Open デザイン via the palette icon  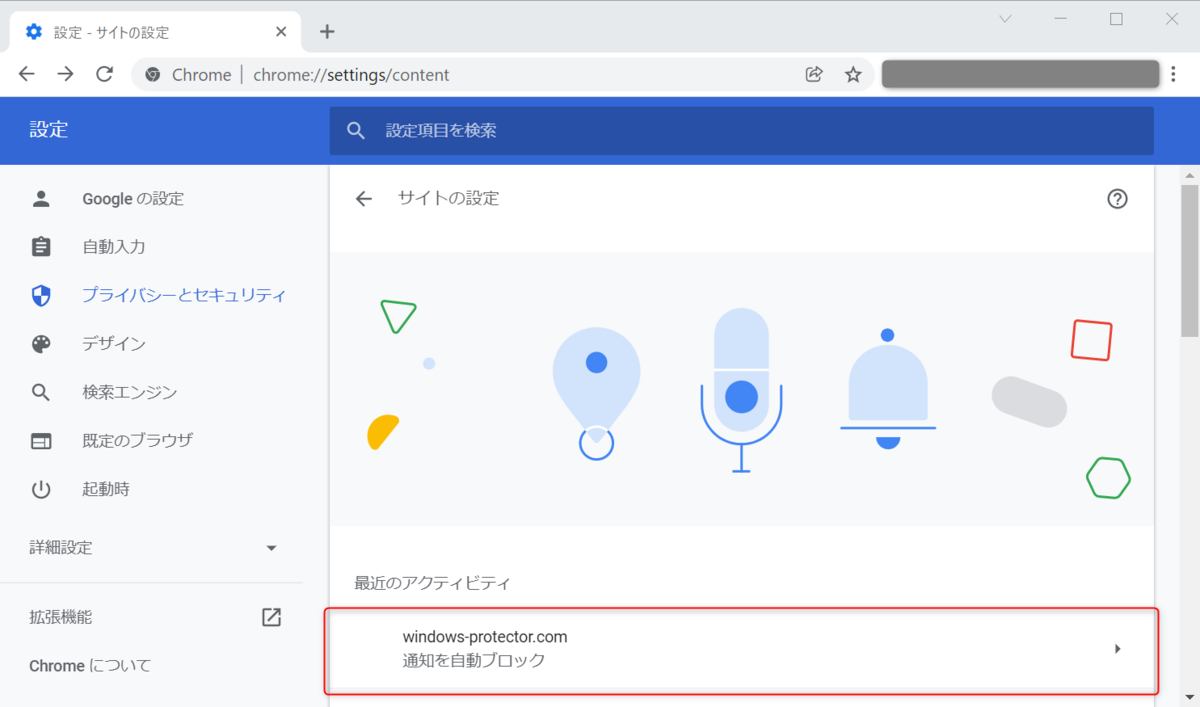pyautogui.click(x=40, y=343)
